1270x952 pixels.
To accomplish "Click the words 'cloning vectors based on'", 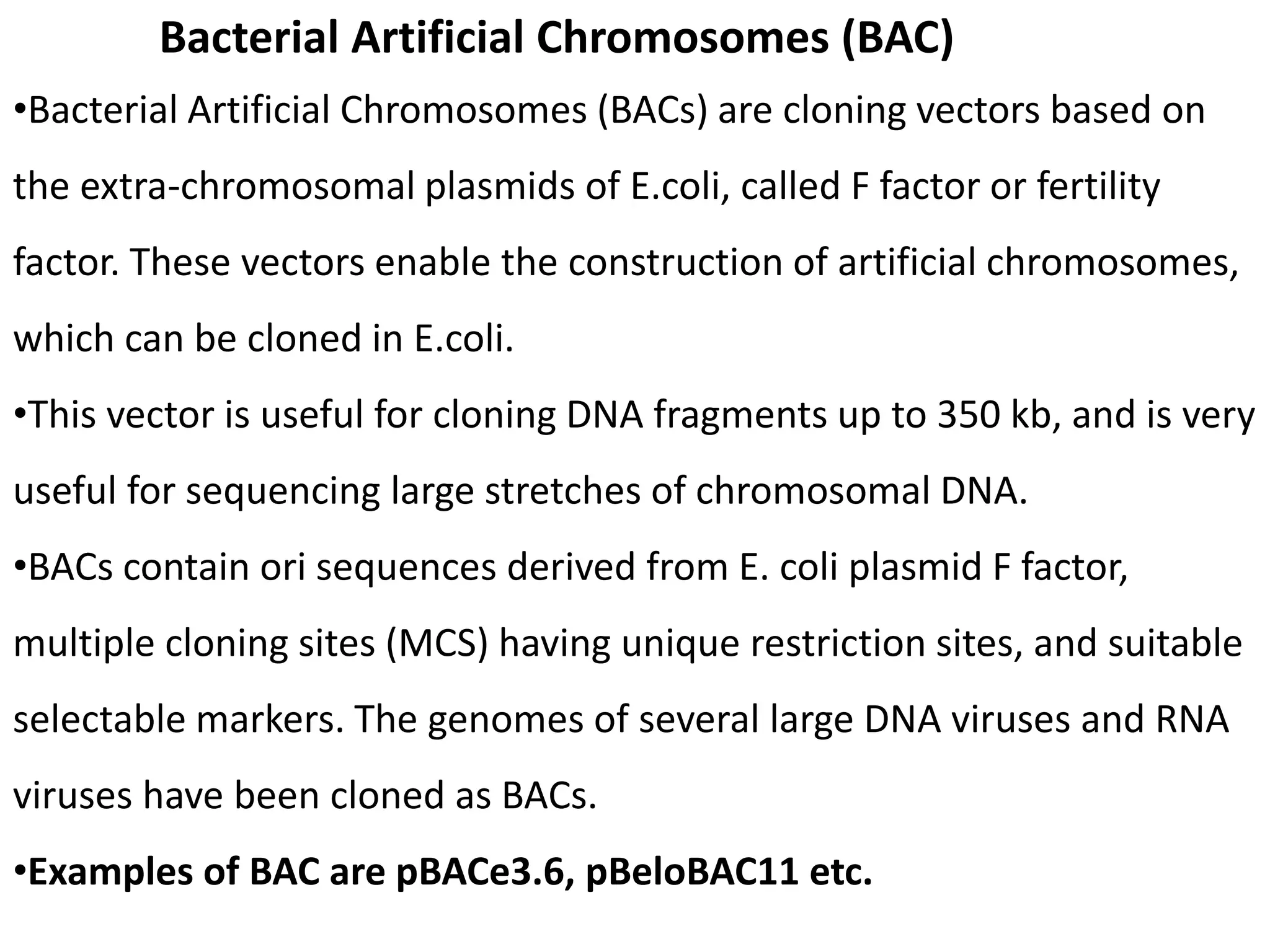I will click(993, 112).
